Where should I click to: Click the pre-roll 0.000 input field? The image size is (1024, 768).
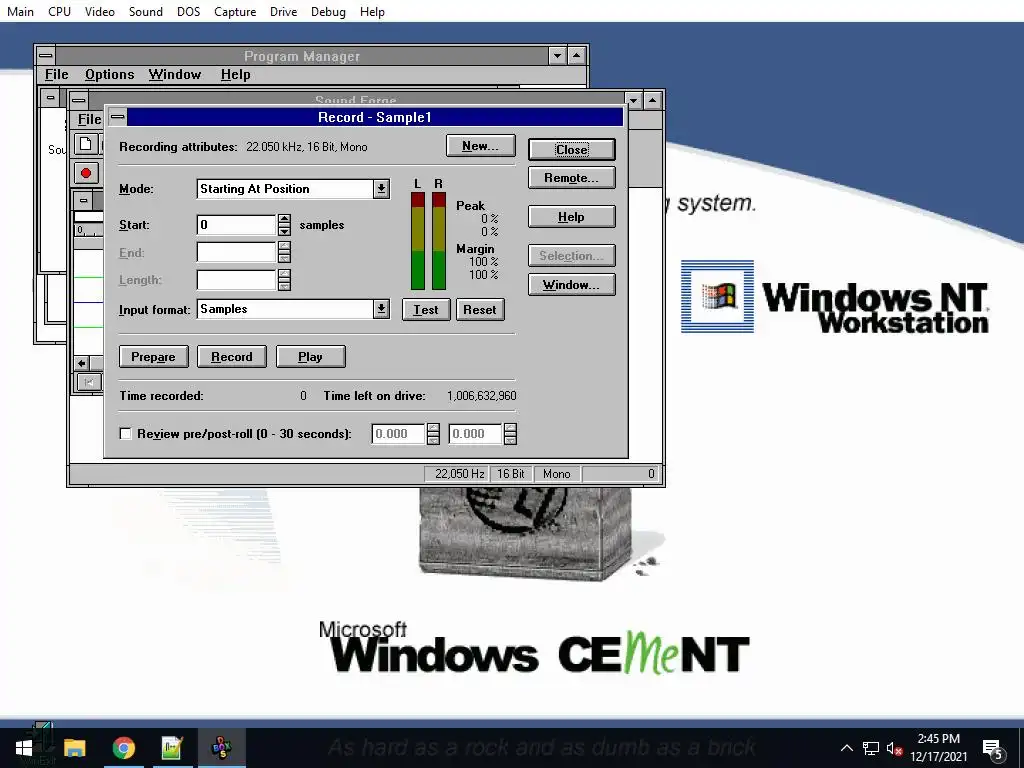point(398,434)
